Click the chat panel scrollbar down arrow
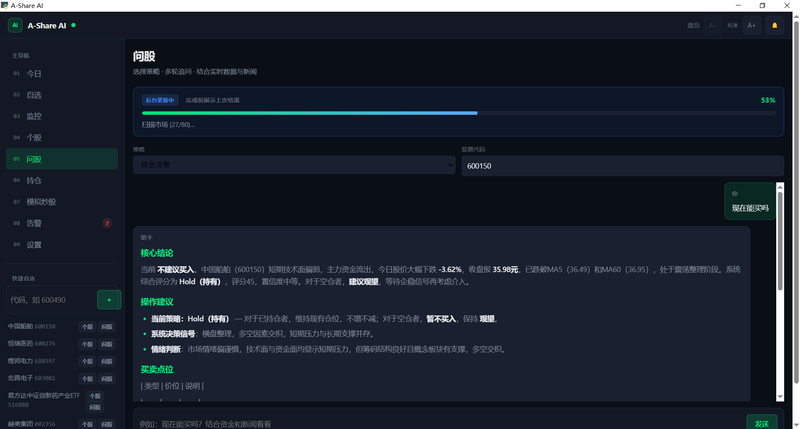 [780, 396]
